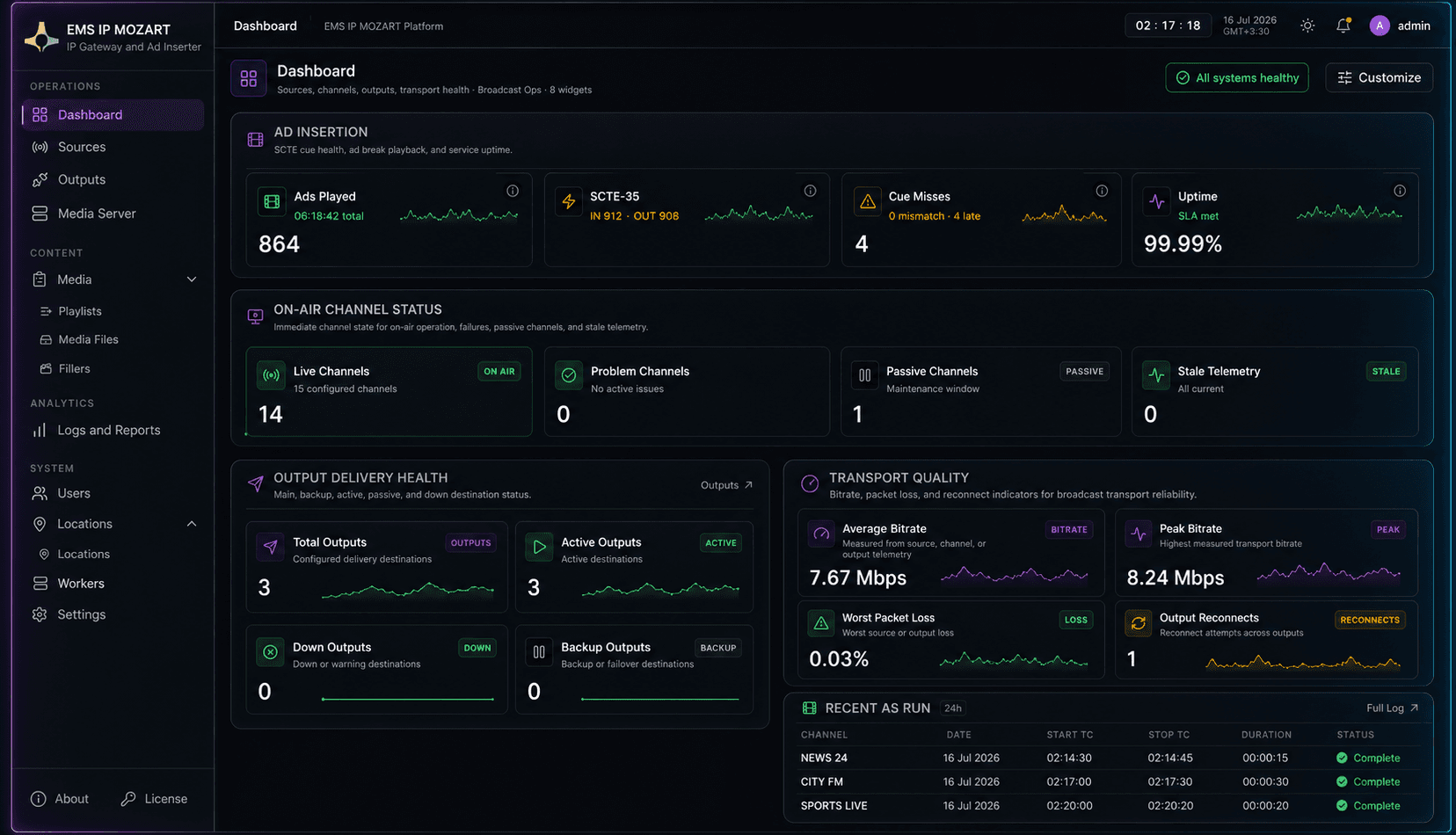
Task: Click the Uptime info icon
Action: tap(1400, 191)
